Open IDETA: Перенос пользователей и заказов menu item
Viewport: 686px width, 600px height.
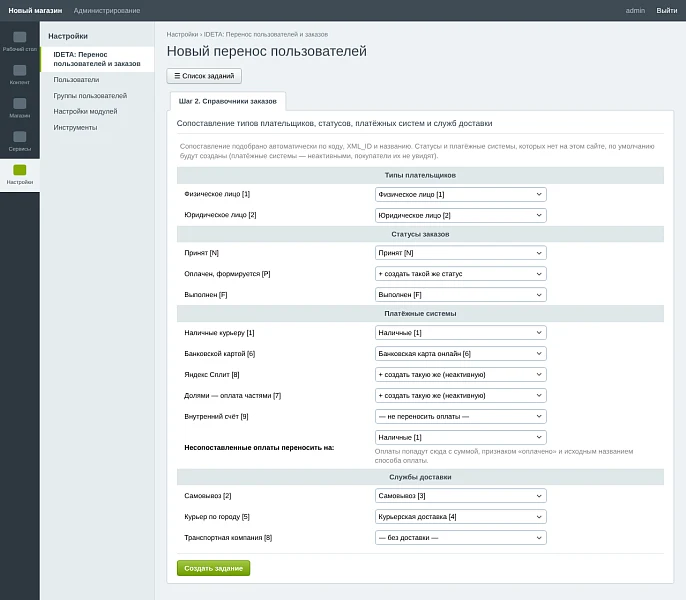click(x=97, y=59)
